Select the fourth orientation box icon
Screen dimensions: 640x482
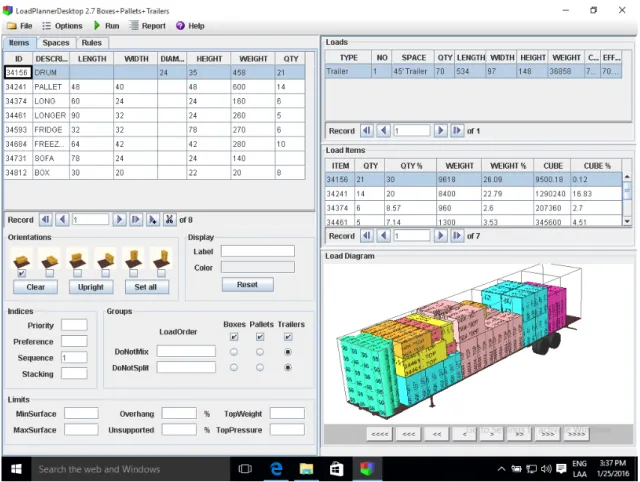point(105,258)
